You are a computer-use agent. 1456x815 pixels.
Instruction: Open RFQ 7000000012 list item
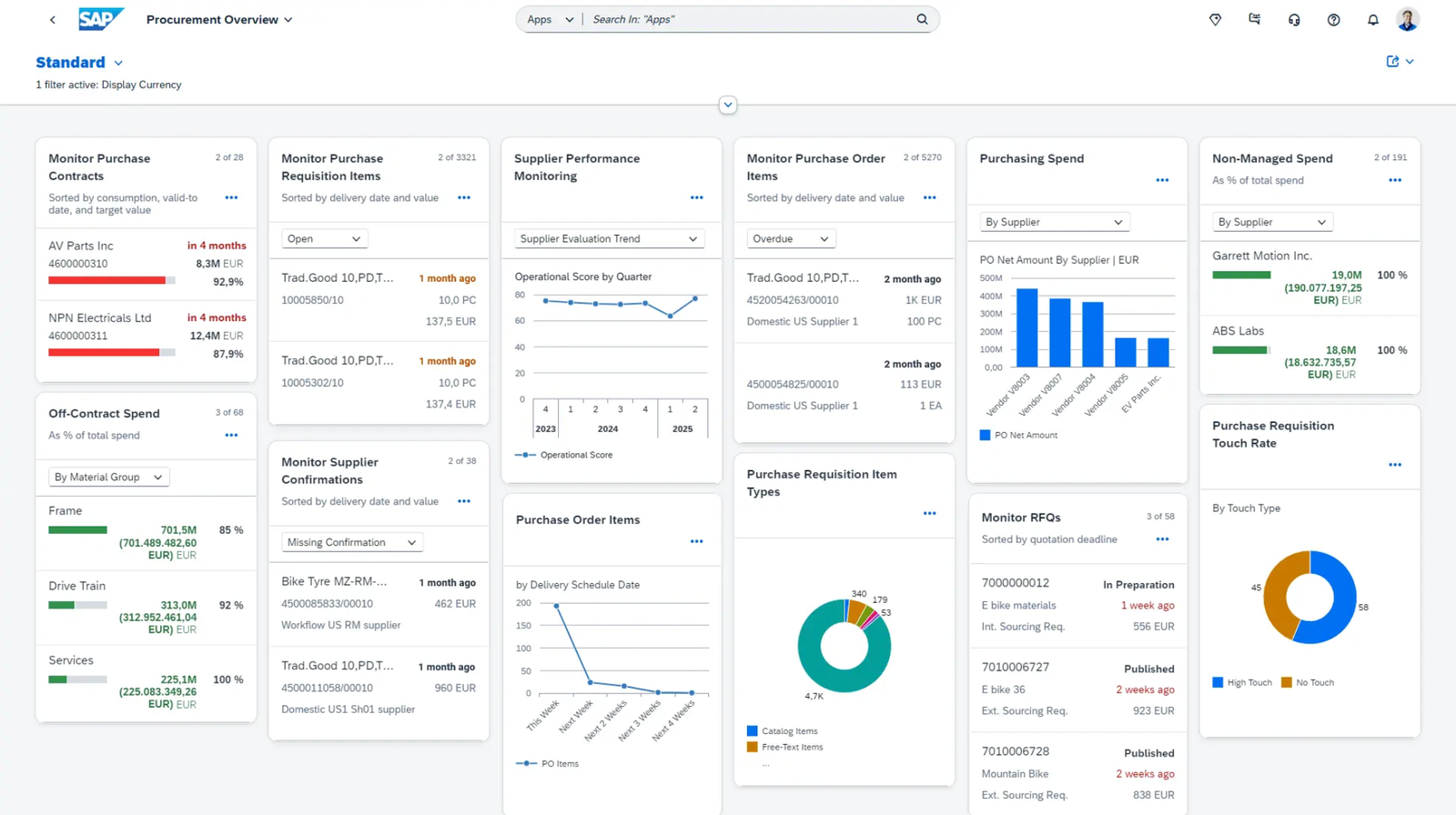tap(1077, 605)
